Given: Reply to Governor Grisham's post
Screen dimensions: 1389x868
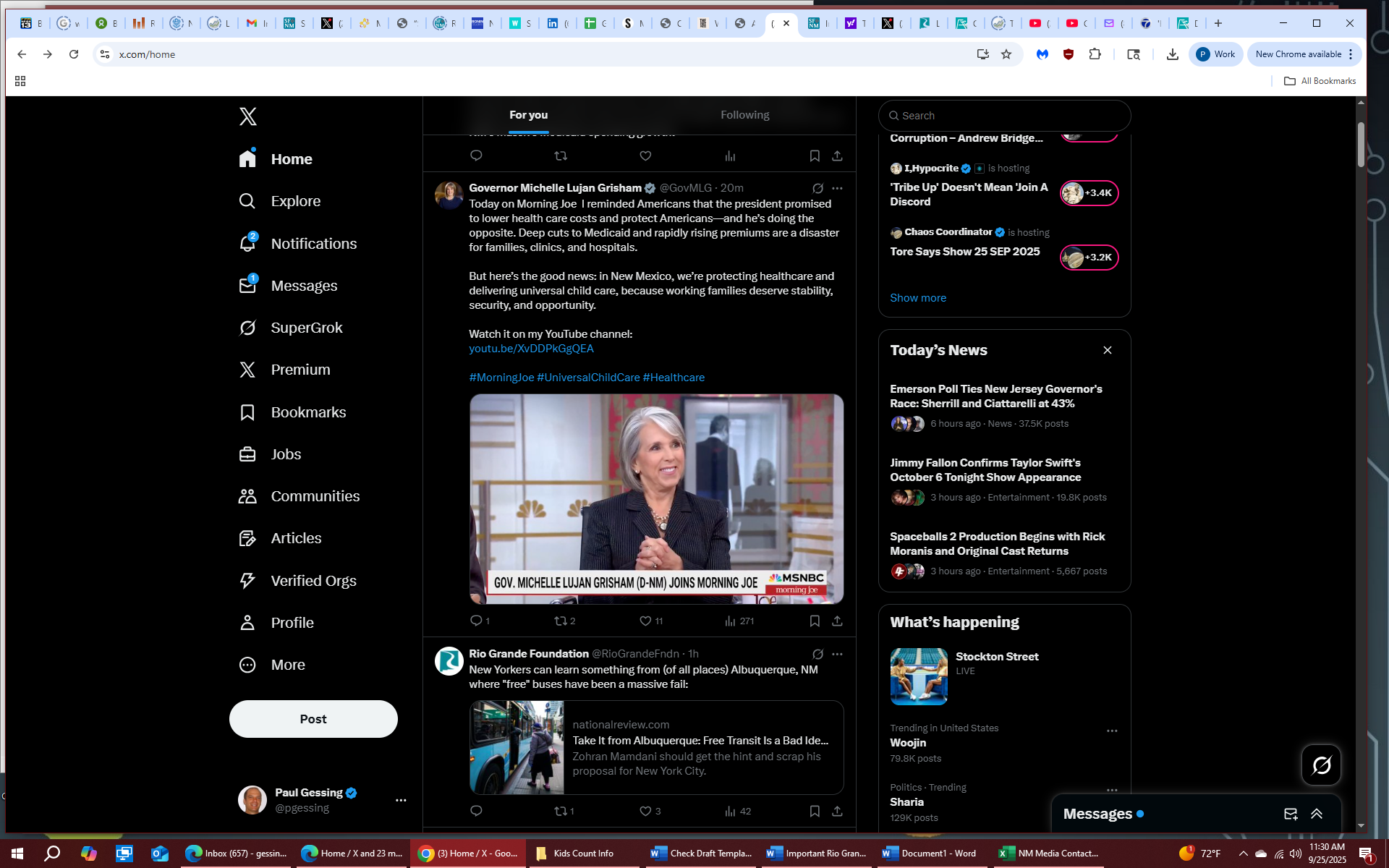Looking at the screenshot, I should (x=476, y=621).
